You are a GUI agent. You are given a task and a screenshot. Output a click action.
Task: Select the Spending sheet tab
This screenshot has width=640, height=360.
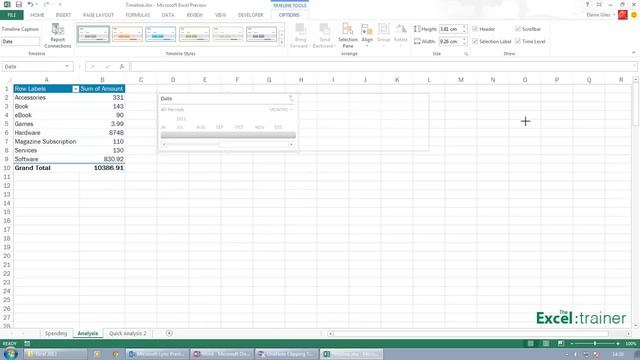pos(56,333)
